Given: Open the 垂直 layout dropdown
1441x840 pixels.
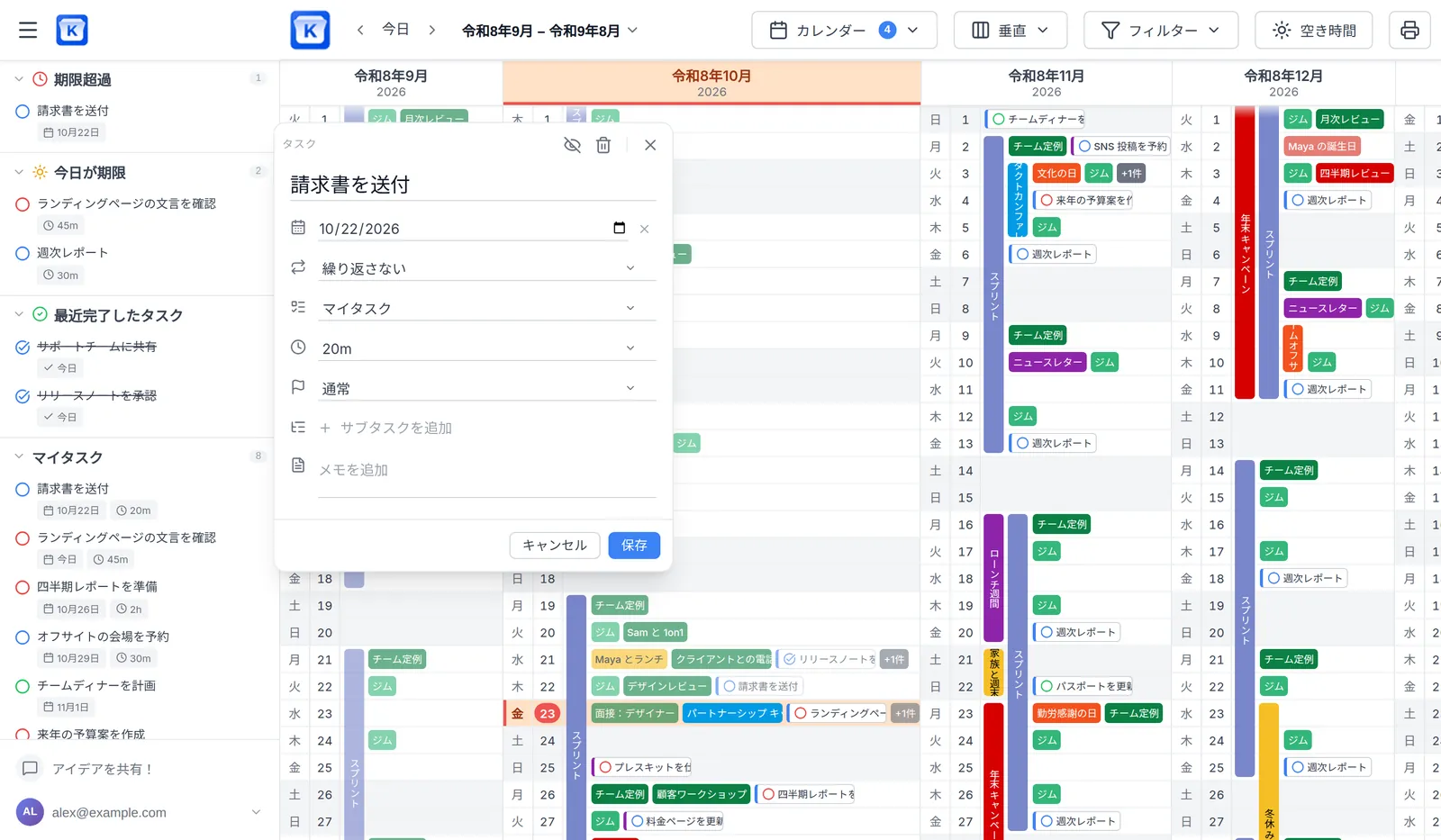Looking at the screenshot, I should coord(1011,31).
